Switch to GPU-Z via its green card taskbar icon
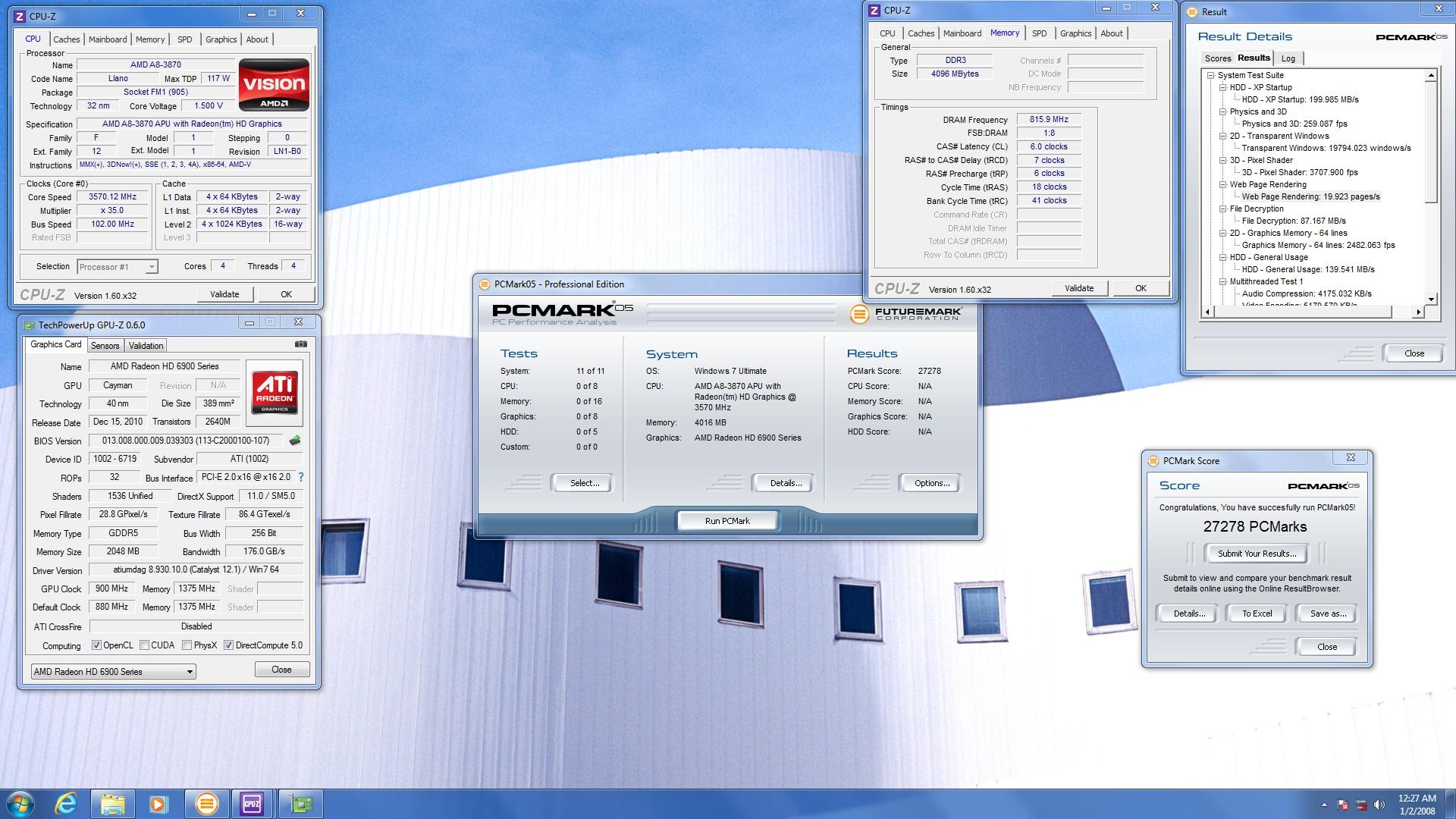This screenshot has width=1456, height=819. [301, 803]
